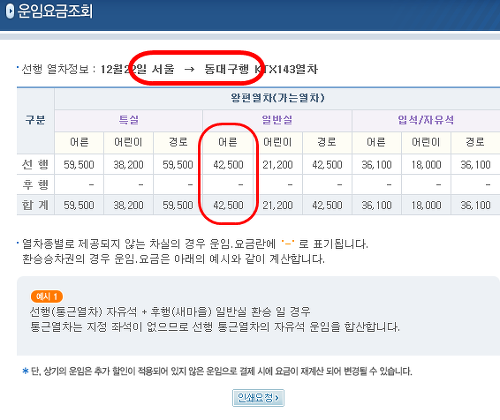This screenshot has width=500, height=420.
Task: Select 선행 row 특실 어린이 fare 38,200
Action: pyautogui.click(x=128, y=165)
